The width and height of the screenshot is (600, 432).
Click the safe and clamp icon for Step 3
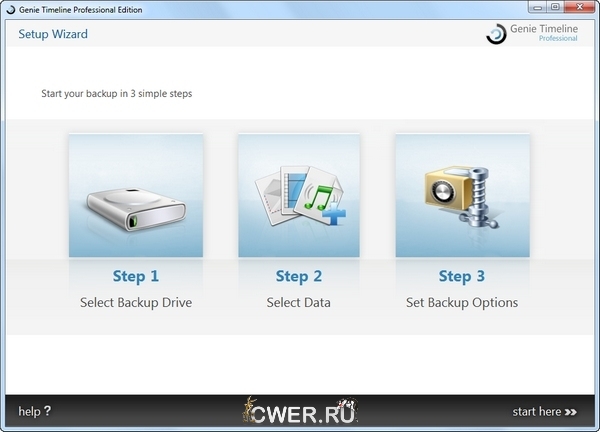point(462,198)
